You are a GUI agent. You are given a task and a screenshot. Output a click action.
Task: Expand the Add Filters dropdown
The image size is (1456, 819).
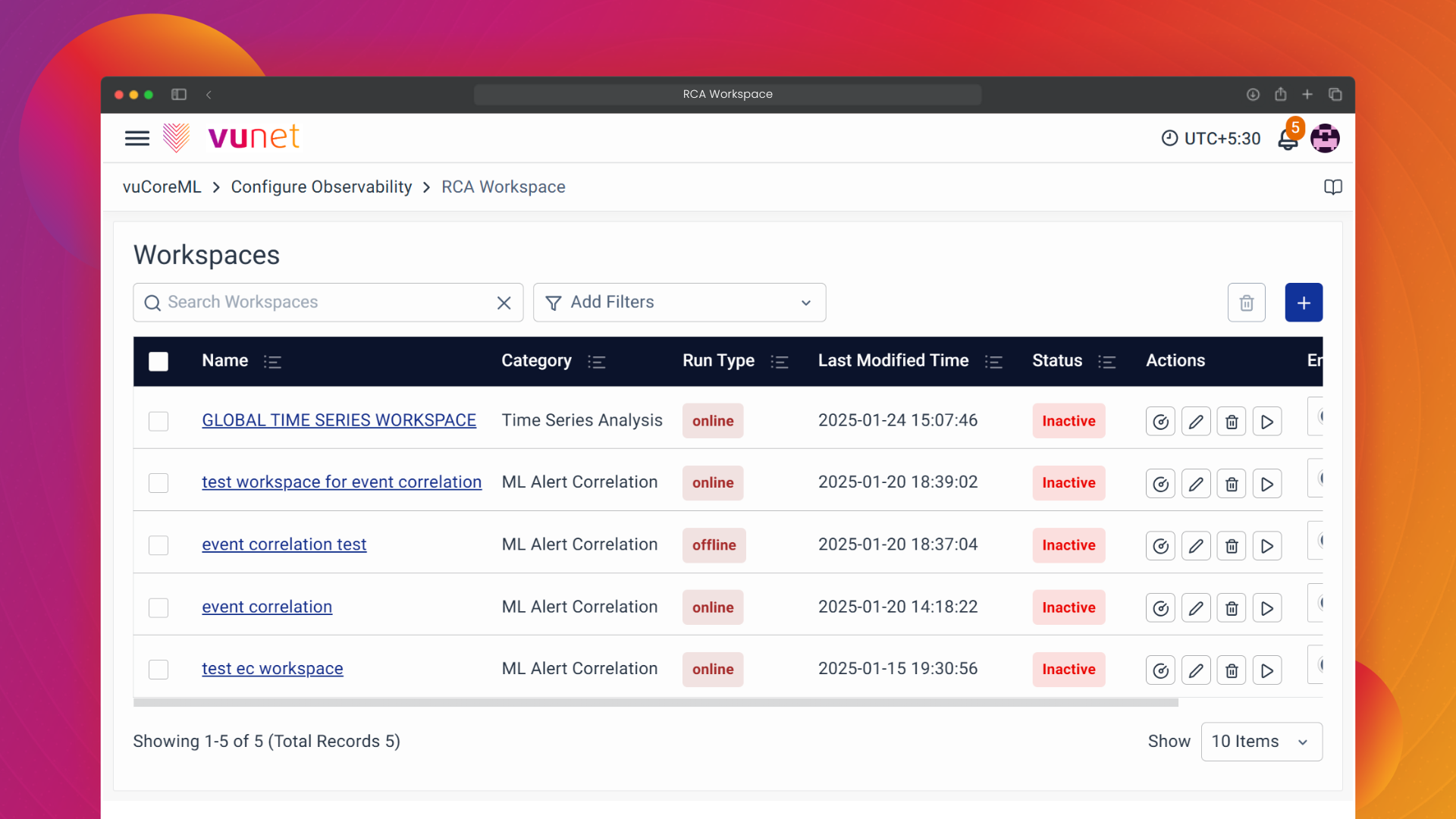(x=679, y=303)
